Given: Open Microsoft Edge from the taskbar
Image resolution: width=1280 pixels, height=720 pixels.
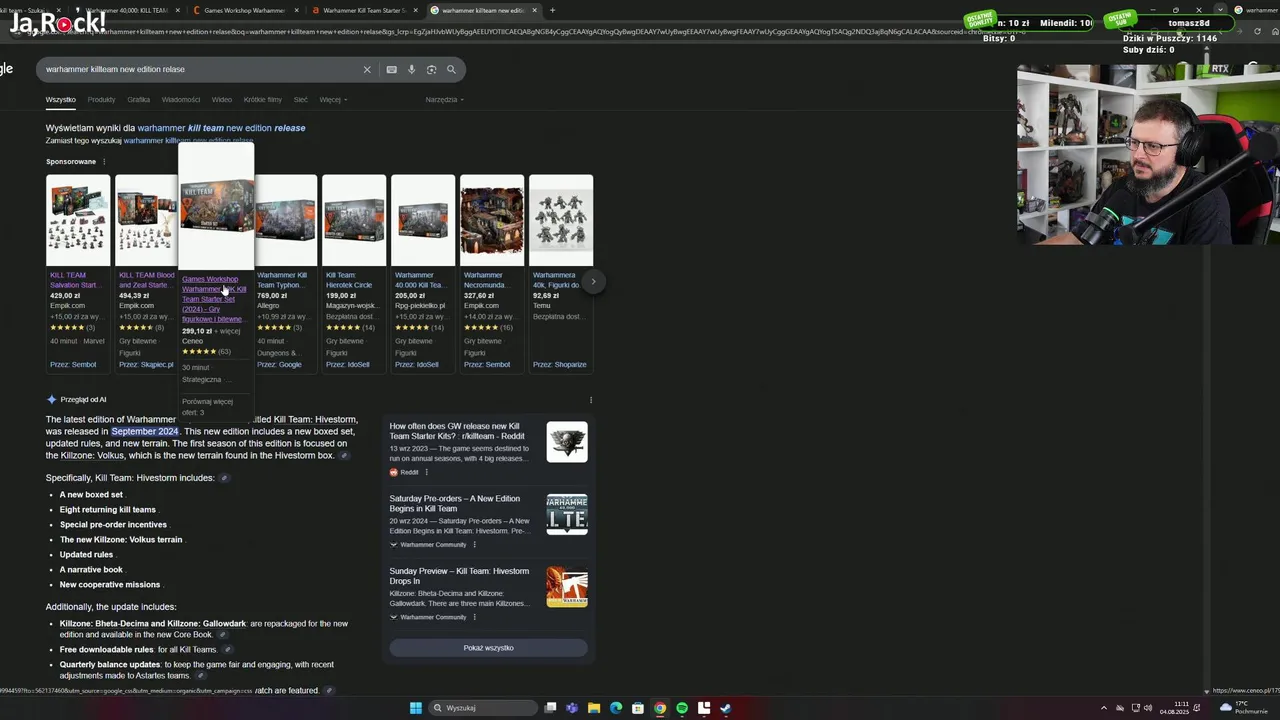Looking at the screenshot, I should click(616, 708).
